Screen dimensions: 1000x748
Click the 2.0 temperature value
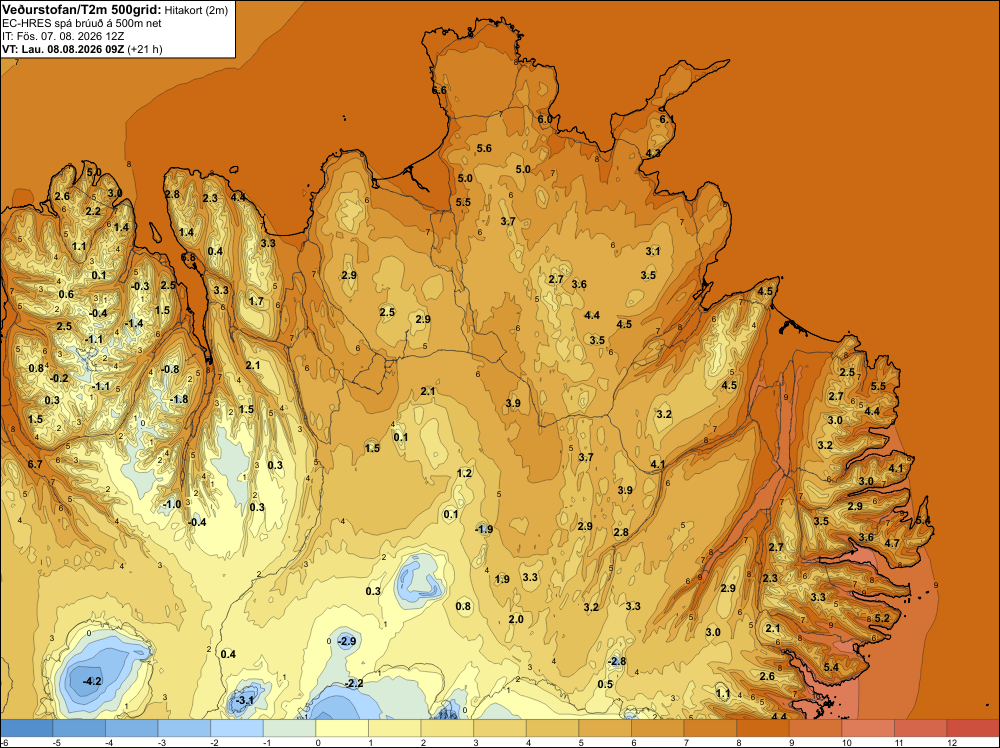pyautogui.click(x=516, y=619)
